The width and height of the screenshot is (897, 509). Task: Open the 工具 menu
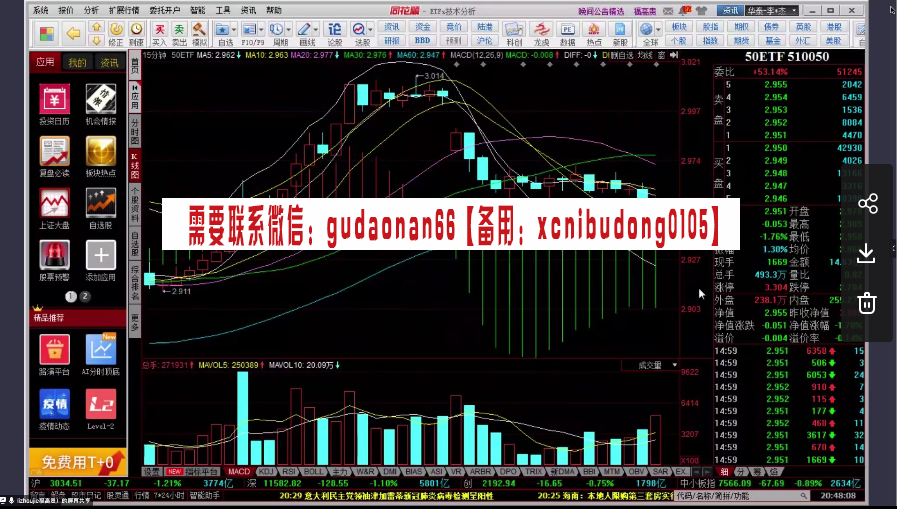[x=223, y=10]
